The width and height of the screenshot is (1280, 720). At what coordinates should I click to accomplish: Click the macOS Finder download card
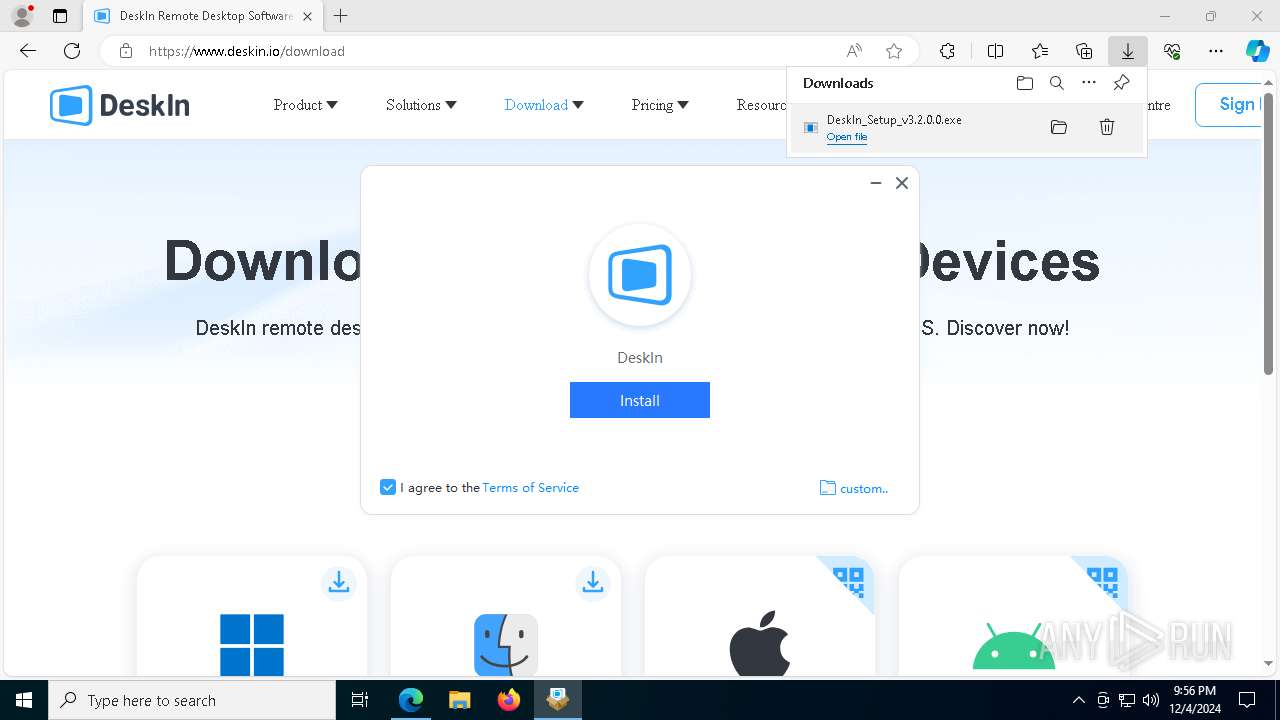click(x=506, y=617)
